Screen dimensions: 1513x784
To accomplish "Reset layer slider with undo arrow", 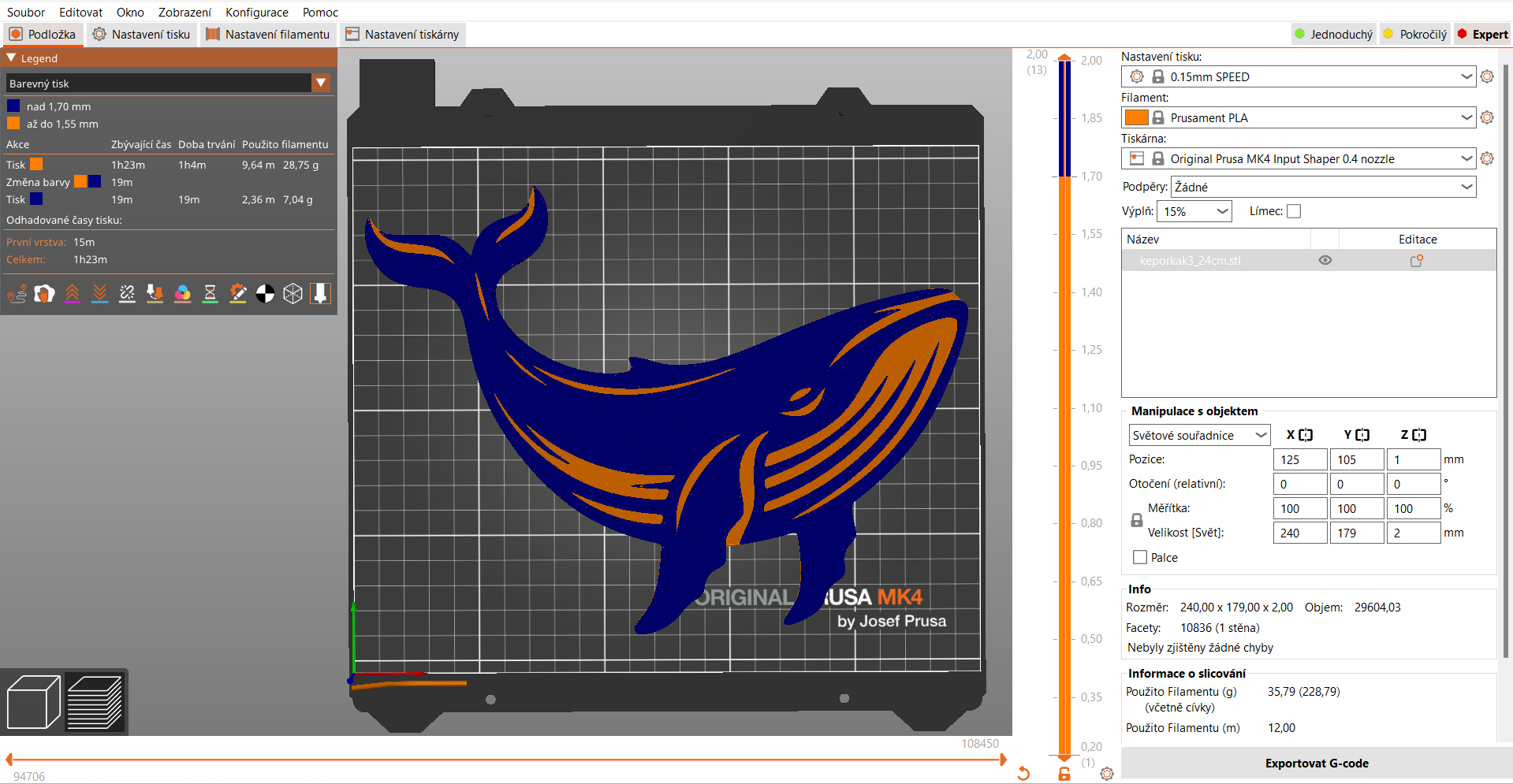I will click(x=1023, y=774).
